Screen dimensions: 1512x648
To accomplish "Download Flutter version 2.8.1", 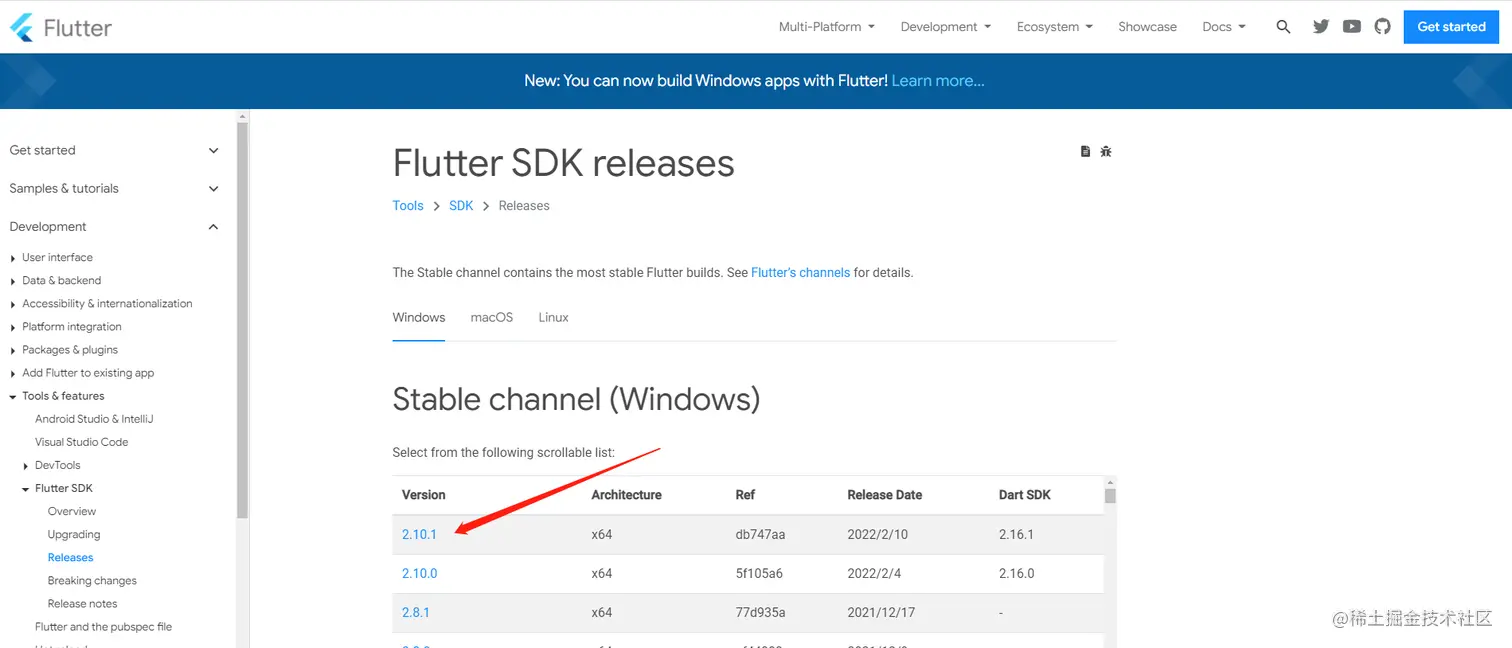I will pos(415,612).
